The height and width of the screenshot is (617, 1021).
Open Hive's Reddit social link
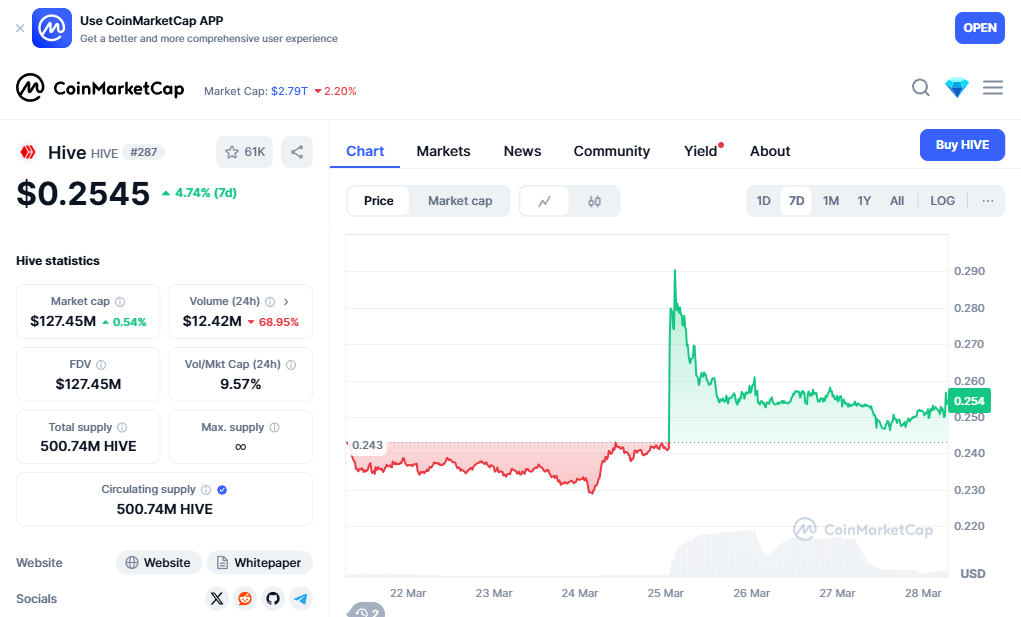(x=245, y=599)
